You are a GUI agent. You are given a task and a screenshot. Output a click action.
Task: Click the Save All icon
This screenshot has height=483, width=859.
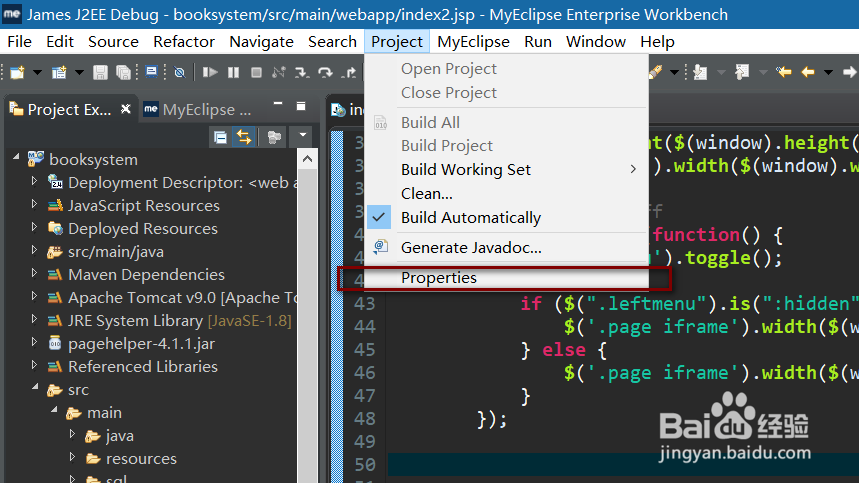point(124,72)
